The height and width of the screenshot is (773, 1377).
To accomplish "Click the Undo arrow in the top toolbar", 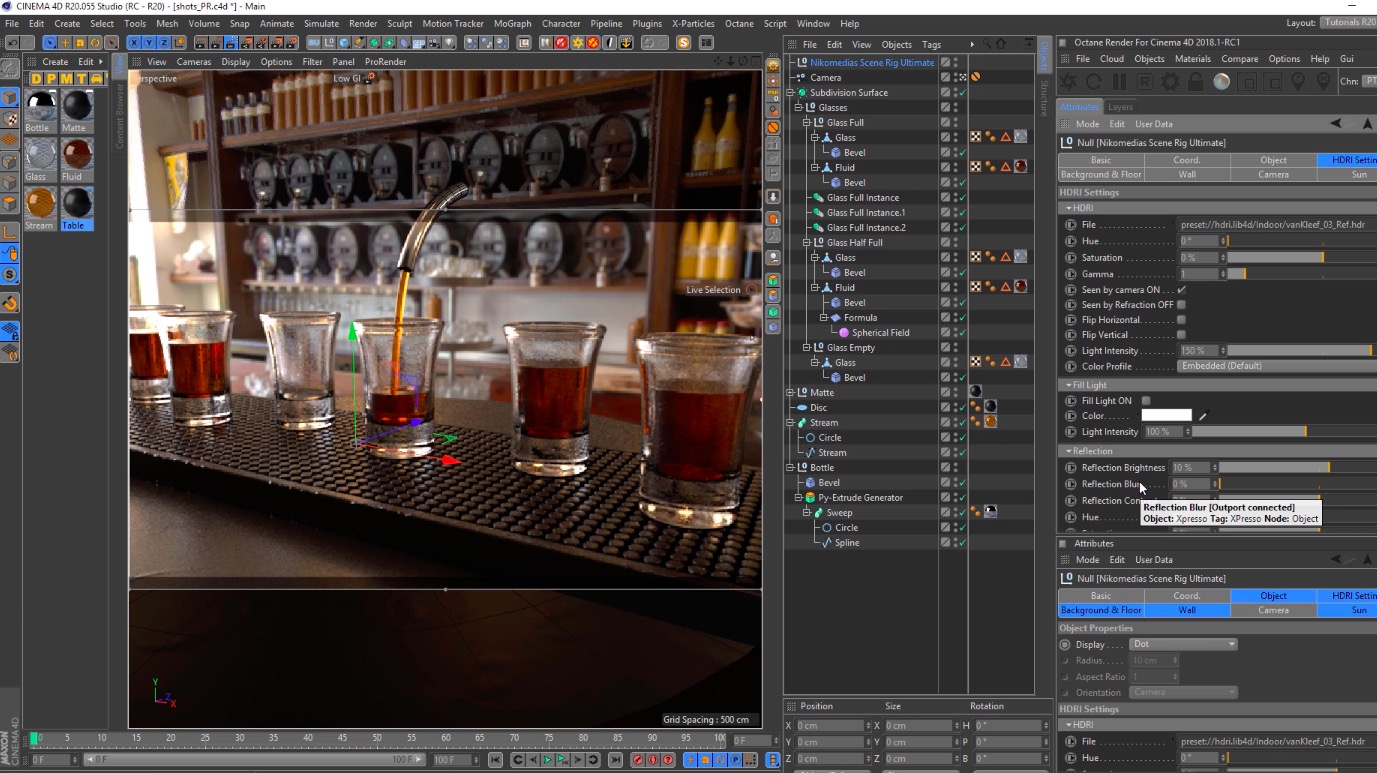I will (11, 43).
